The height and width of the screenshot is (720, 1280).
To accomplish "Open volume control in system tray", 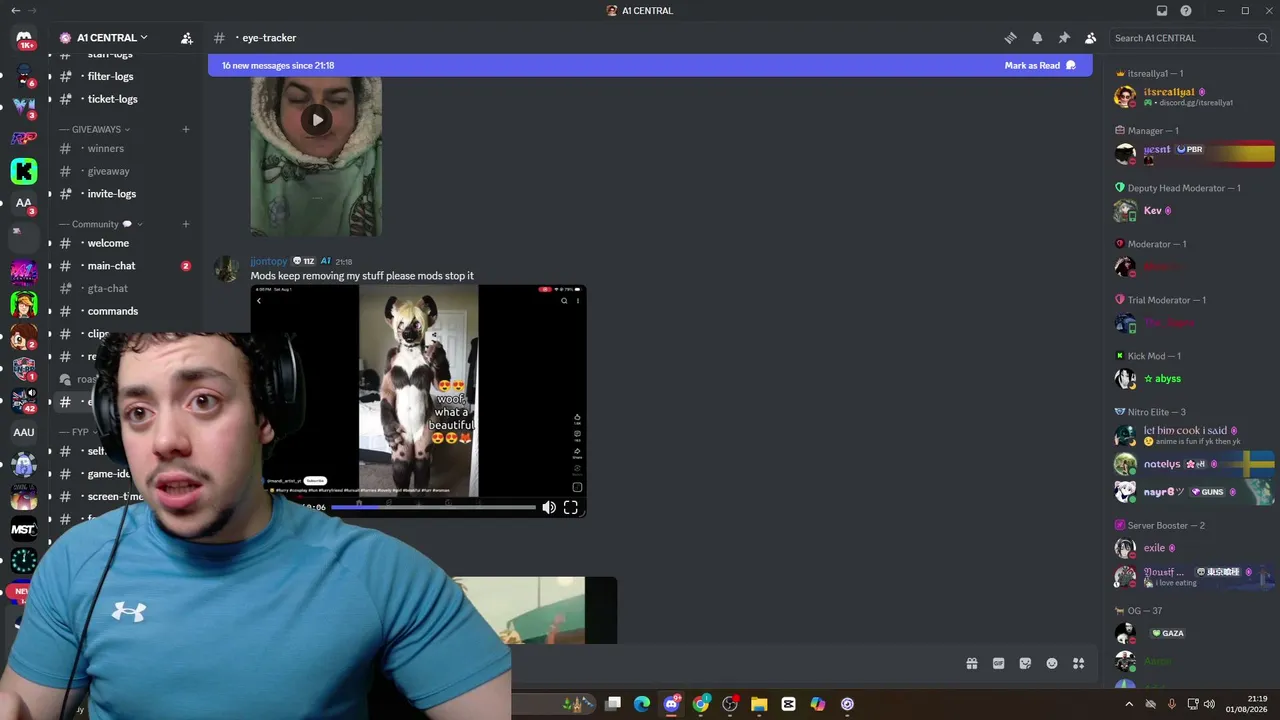I will coord(1209,704).
